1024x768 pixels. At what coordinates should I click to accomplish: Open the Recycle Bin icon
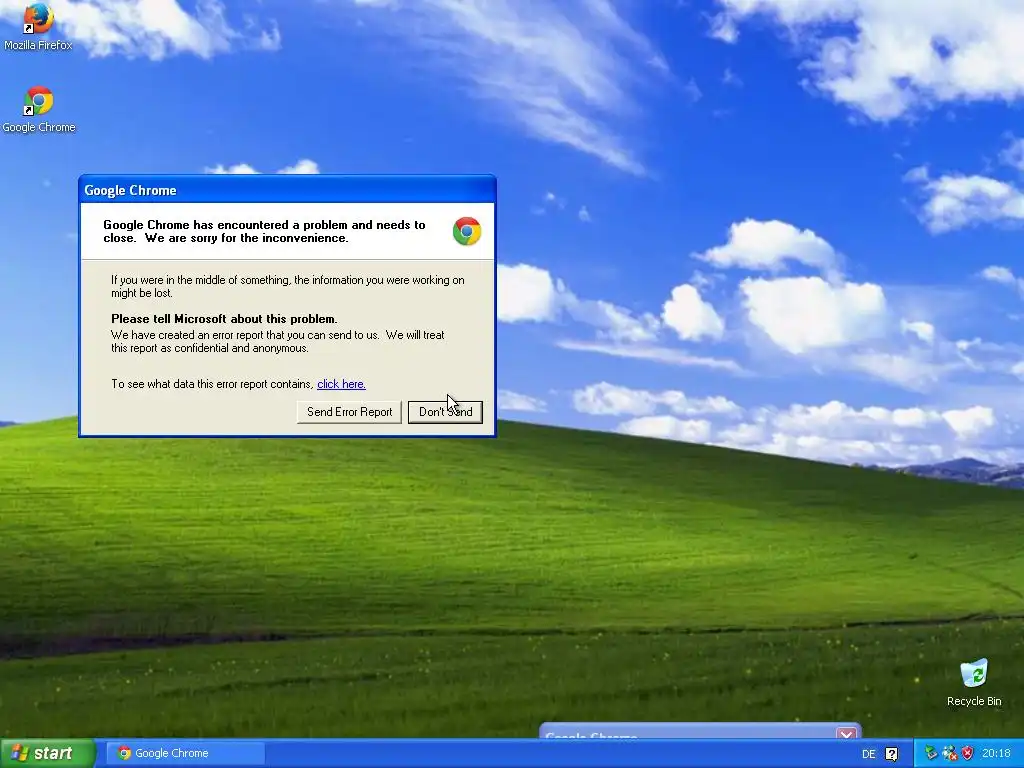(974, 683)
